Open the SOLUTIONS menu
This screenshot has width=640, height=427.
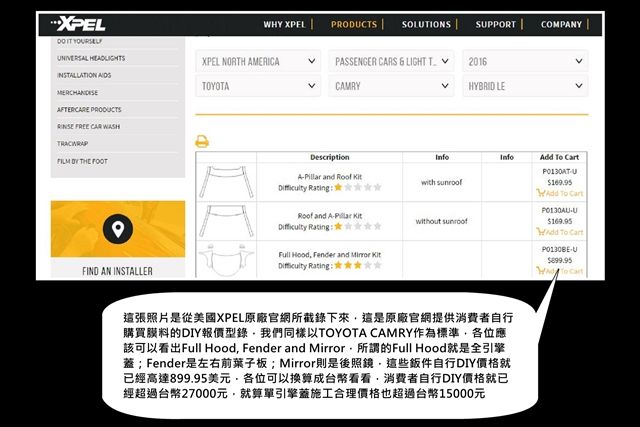point(426,24)
